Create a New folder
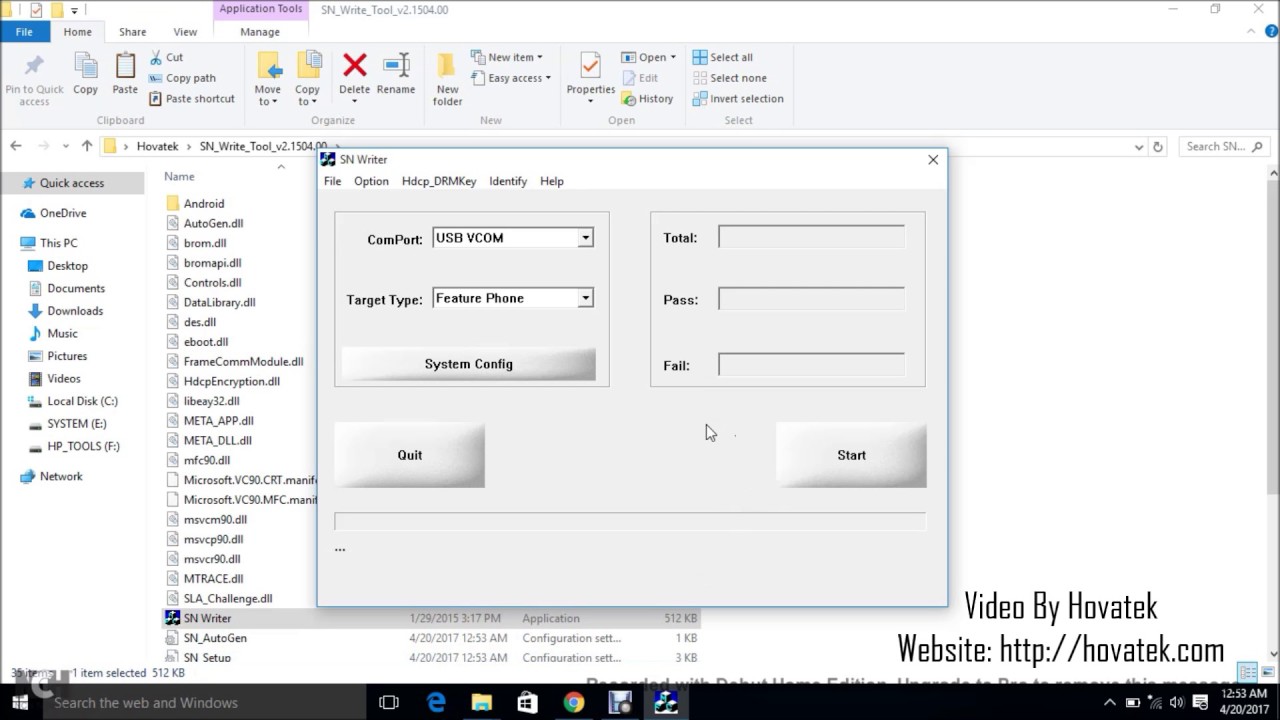Screen dimensions: 1280x720 447,80
